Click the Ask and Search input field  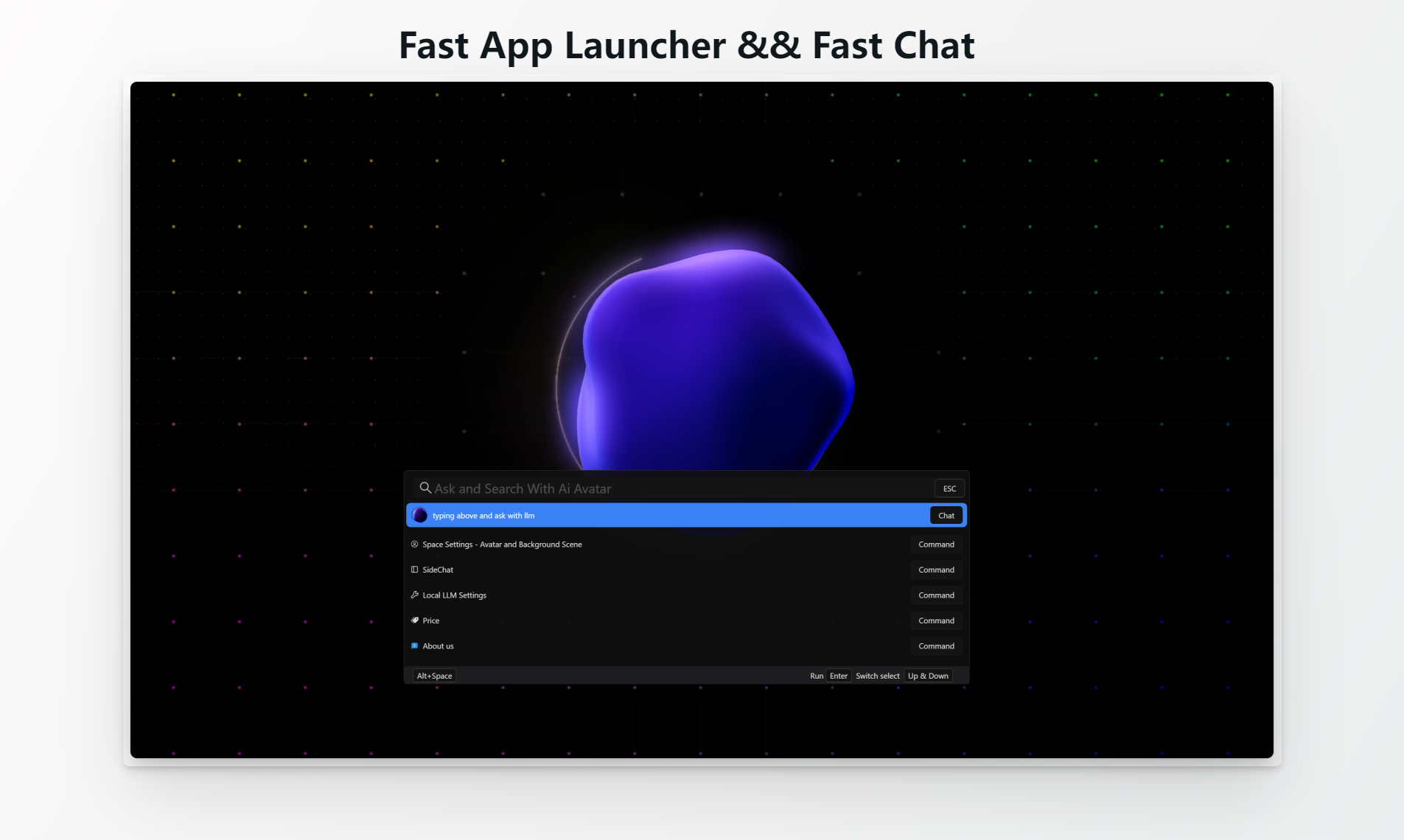pyautogui.click(x=663, y=488)
